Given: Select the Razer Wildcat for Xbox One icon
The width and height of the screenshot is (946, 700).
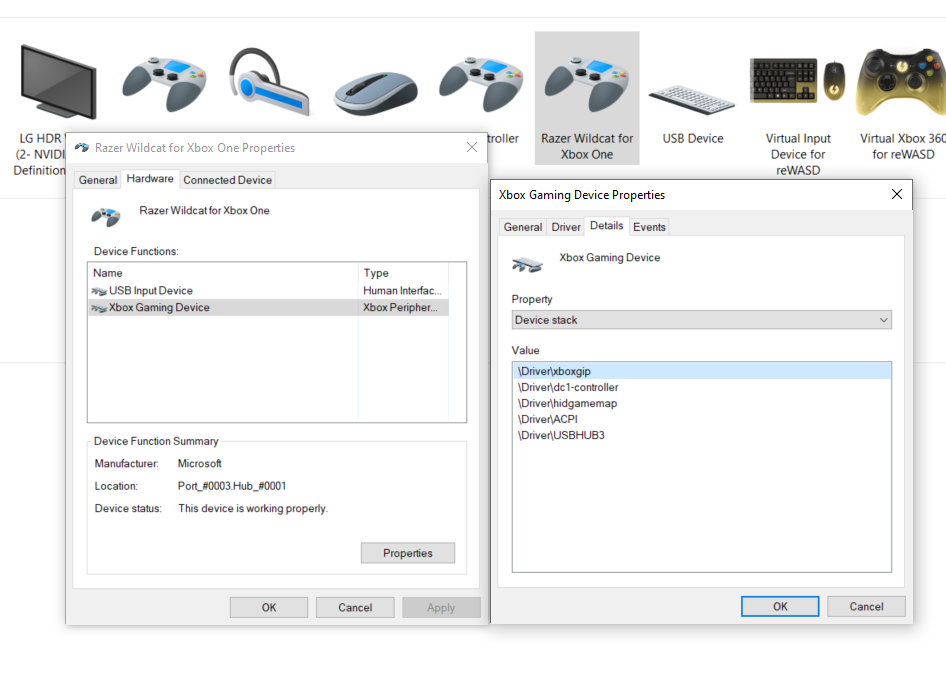Looking at the screenshot, I should tap(586, 84).
